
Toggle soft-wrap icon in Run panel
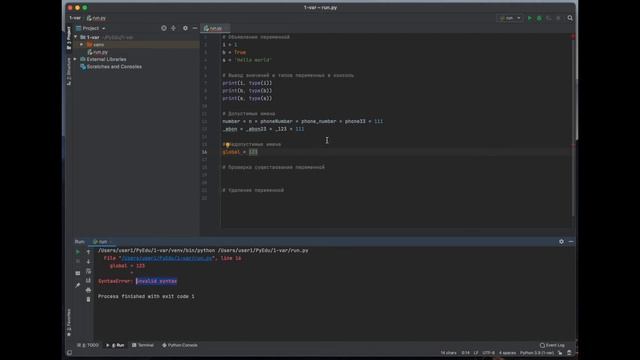[x=88, y=271]
